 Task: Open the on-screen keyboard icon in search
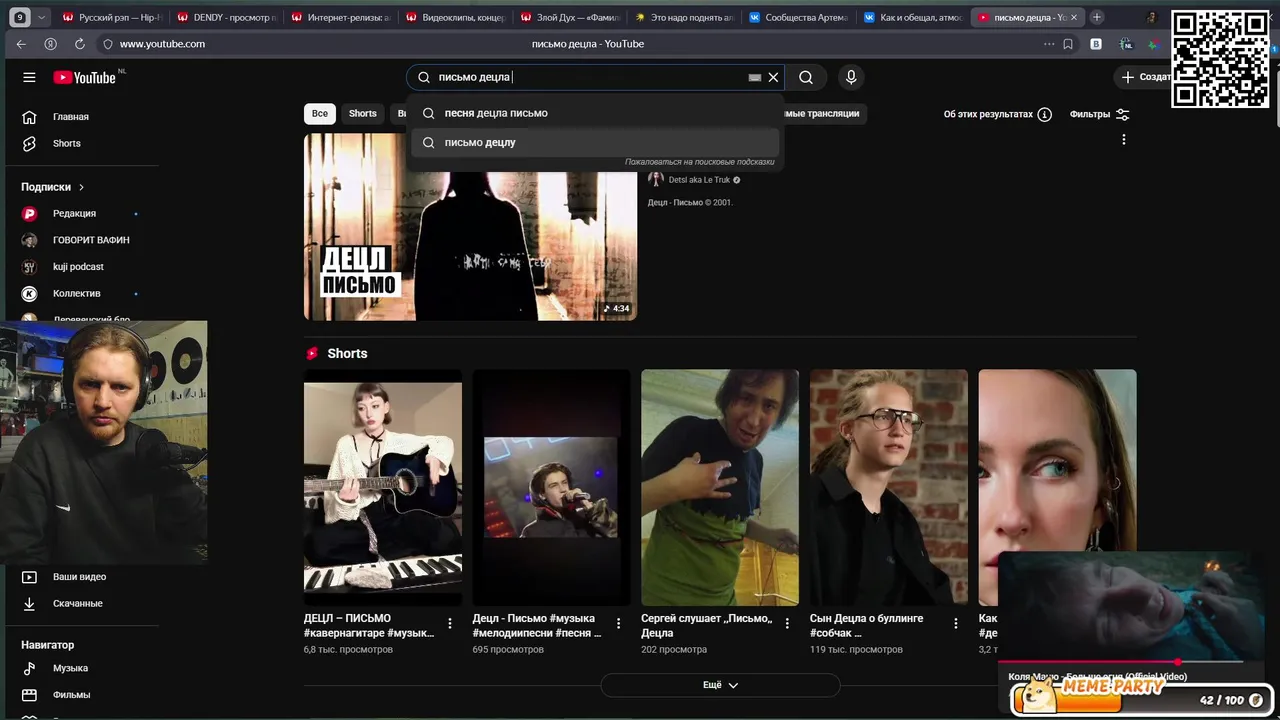[x=755, y=77]
